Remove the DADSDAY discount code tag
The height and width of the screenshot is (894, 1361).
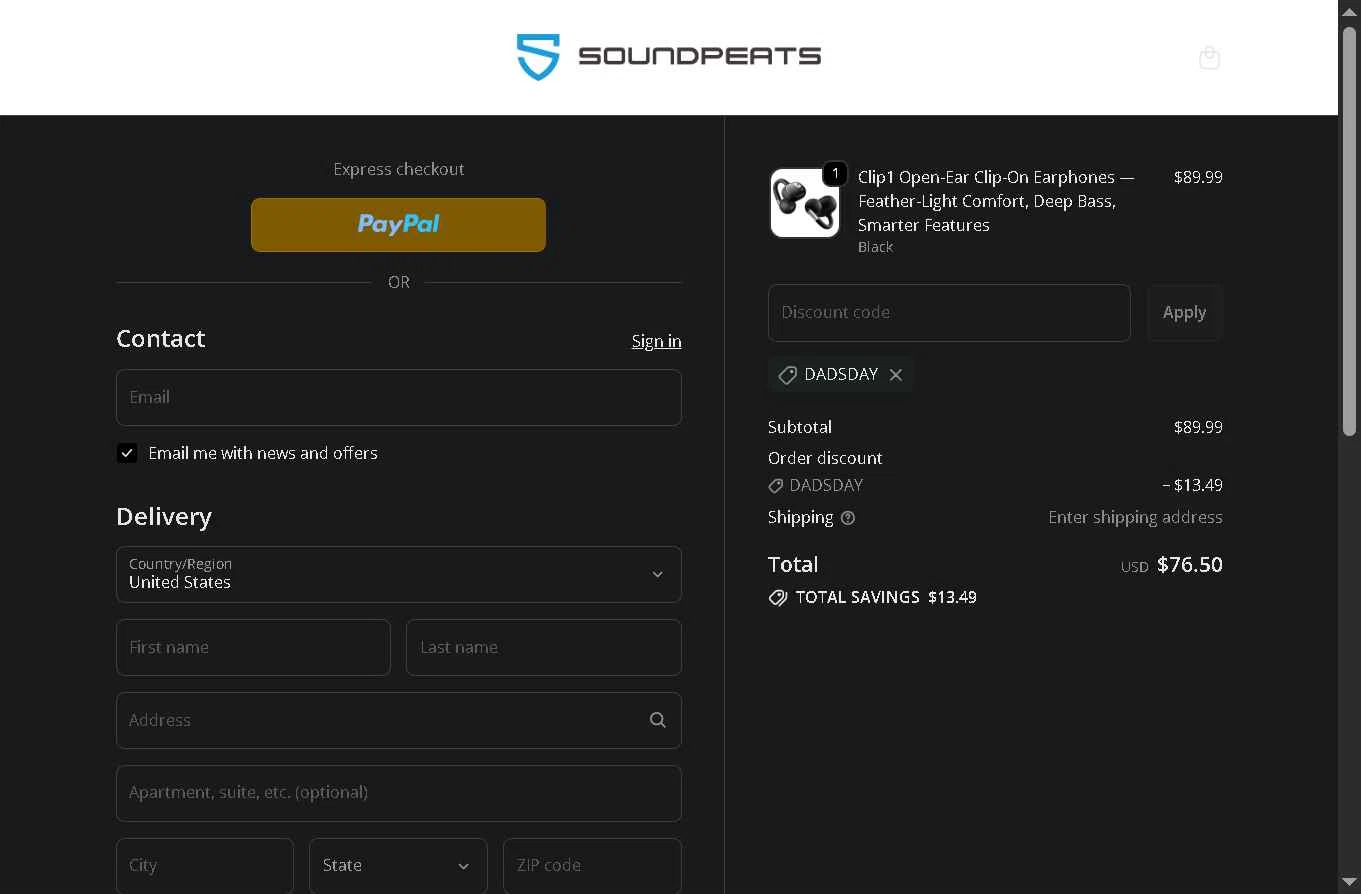coord(896,375)
